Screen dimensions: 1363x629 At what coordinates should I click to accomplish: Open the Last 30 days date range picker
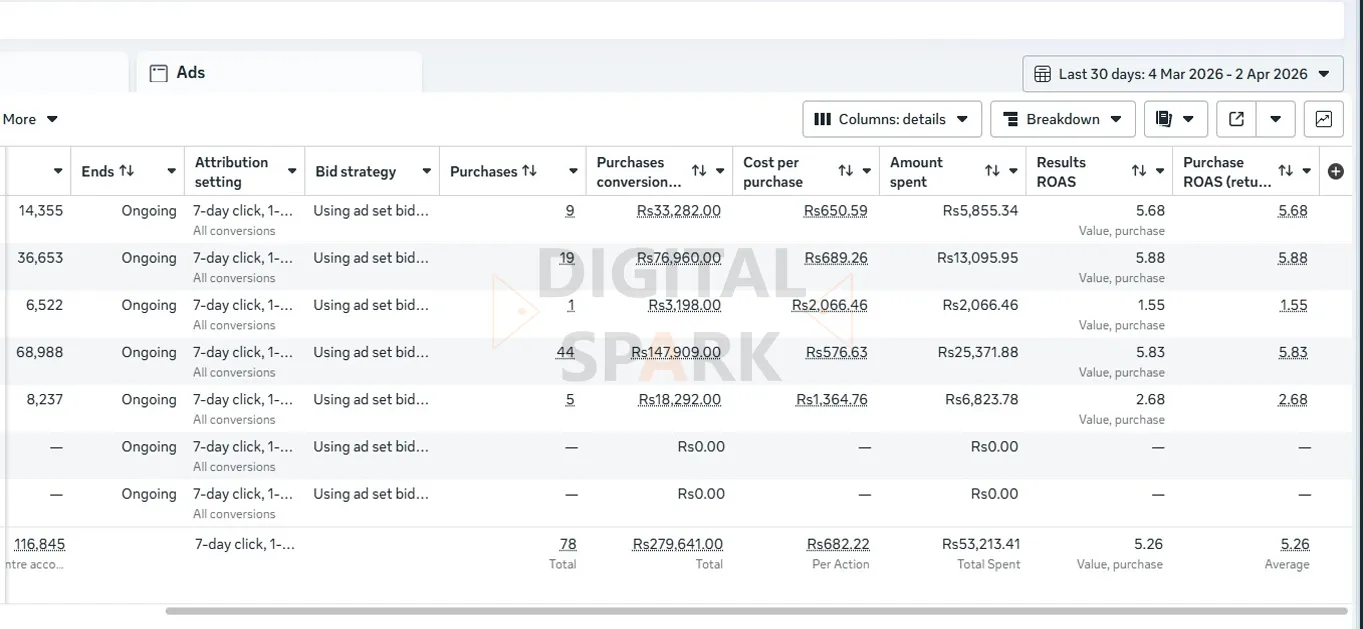pyautogui.click(x=1182, y=74)
